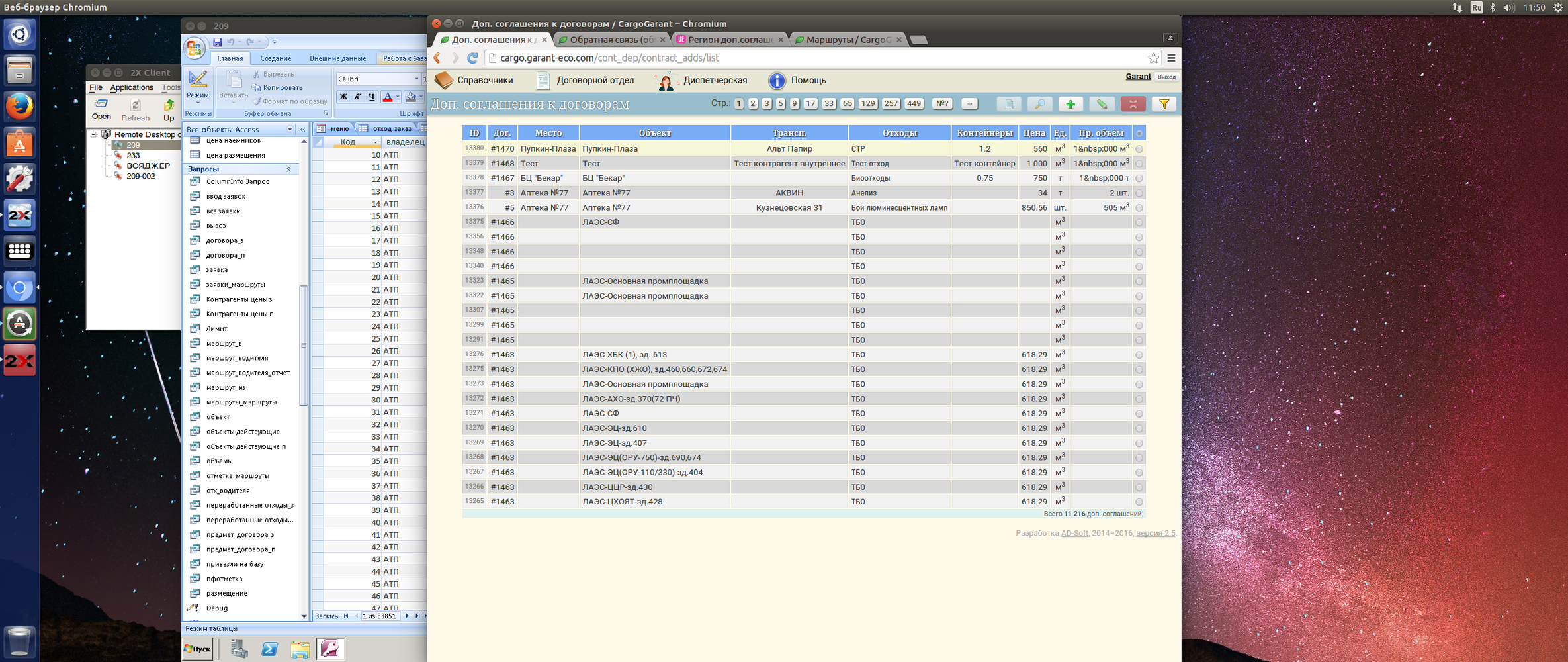Switch to Регион доп.соглашения browser tab
The width and height of the screenshot is (1568, 662).
[x=730, y=40]
